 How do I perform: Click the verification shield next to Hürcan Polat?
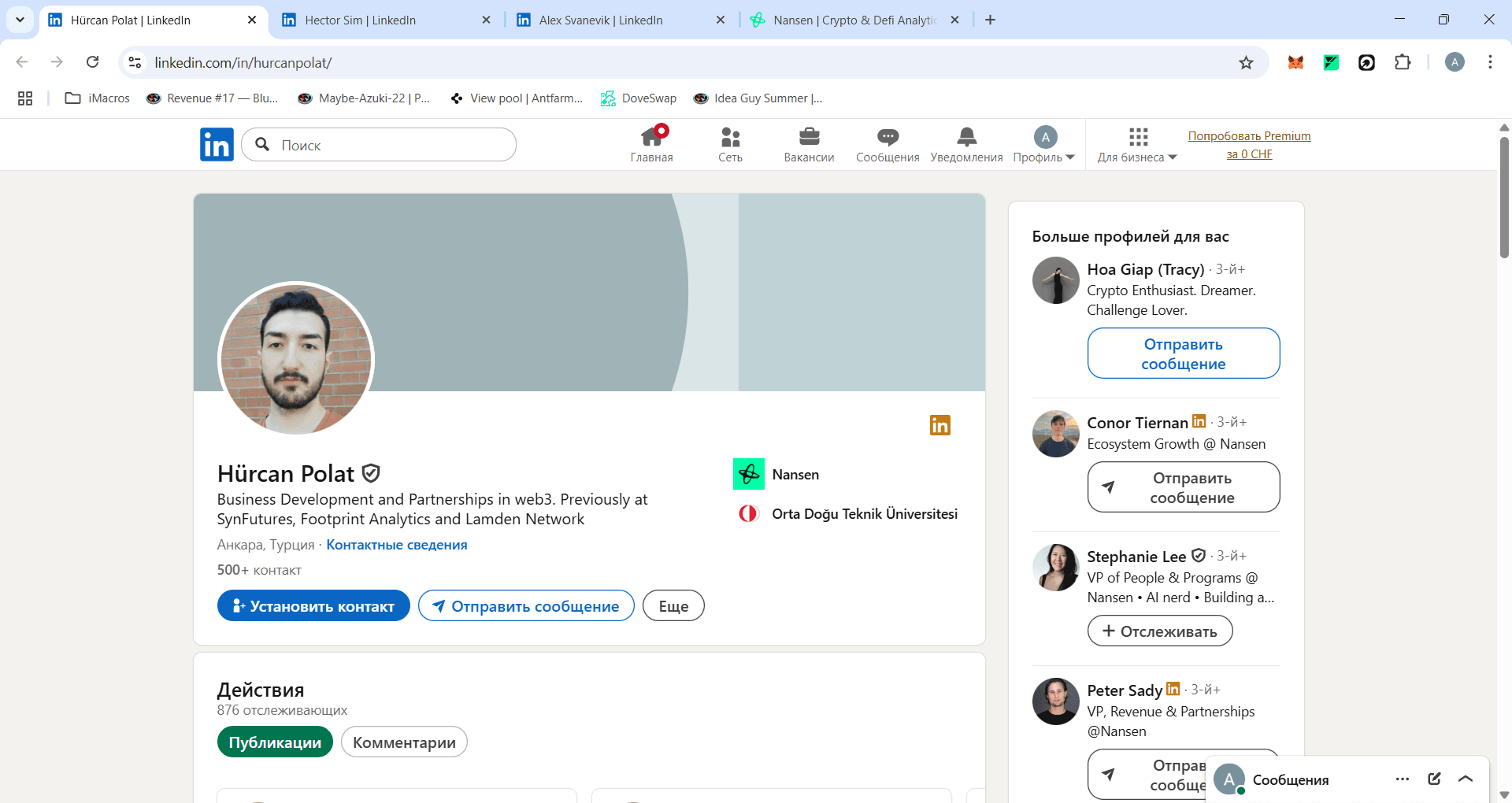(x=371, y=473)
